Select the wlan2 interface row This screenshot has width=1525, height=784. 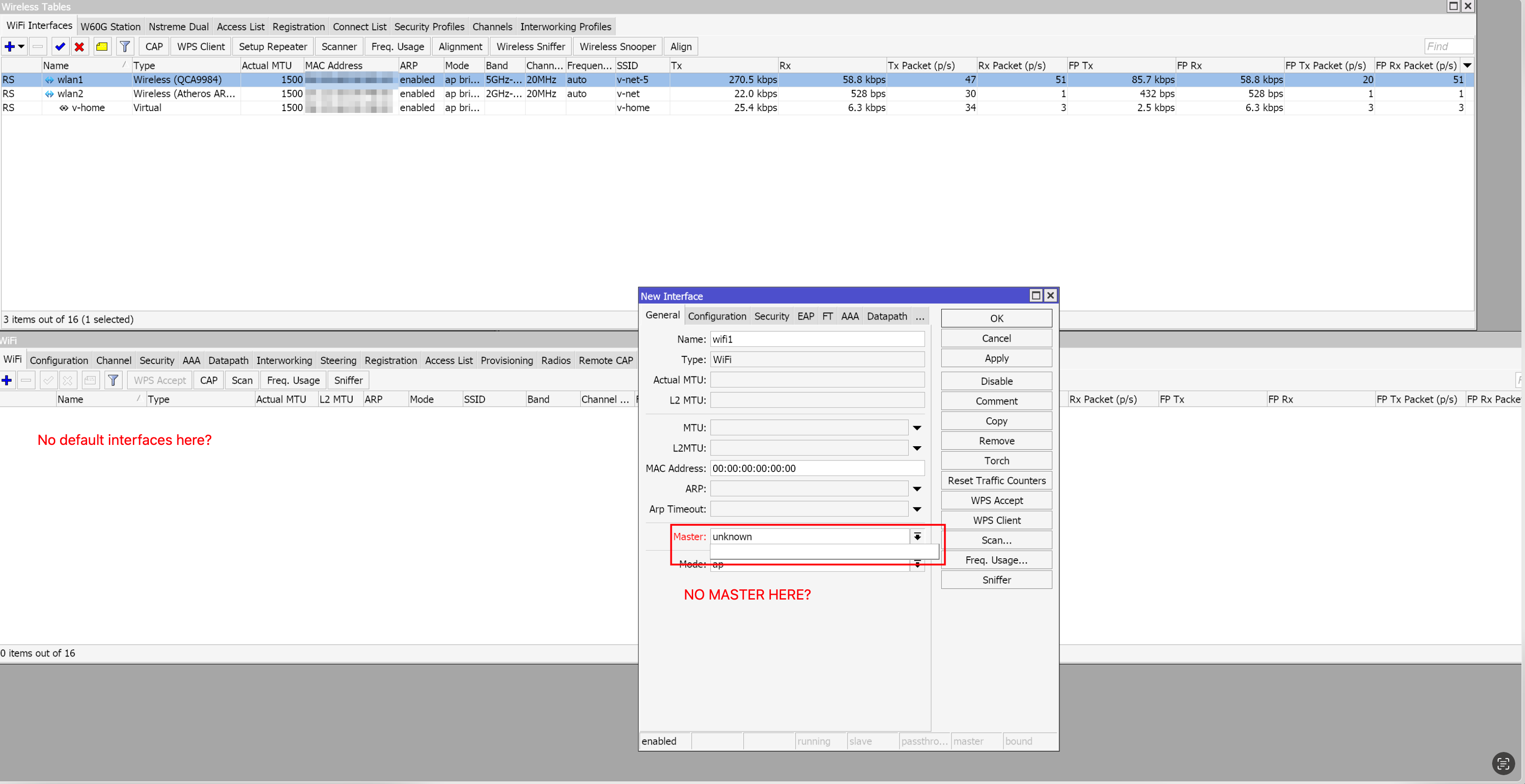point(70,93)
